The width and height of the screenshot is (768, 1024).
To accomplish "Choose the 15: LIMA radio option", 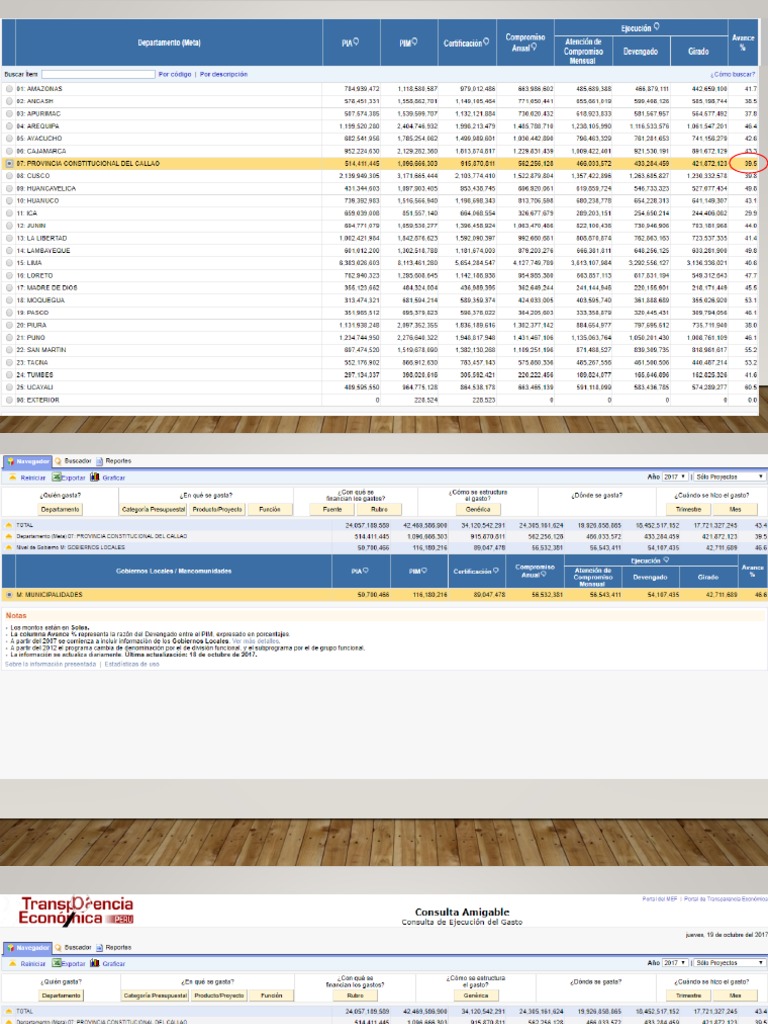I will click(x=10, y=262).
